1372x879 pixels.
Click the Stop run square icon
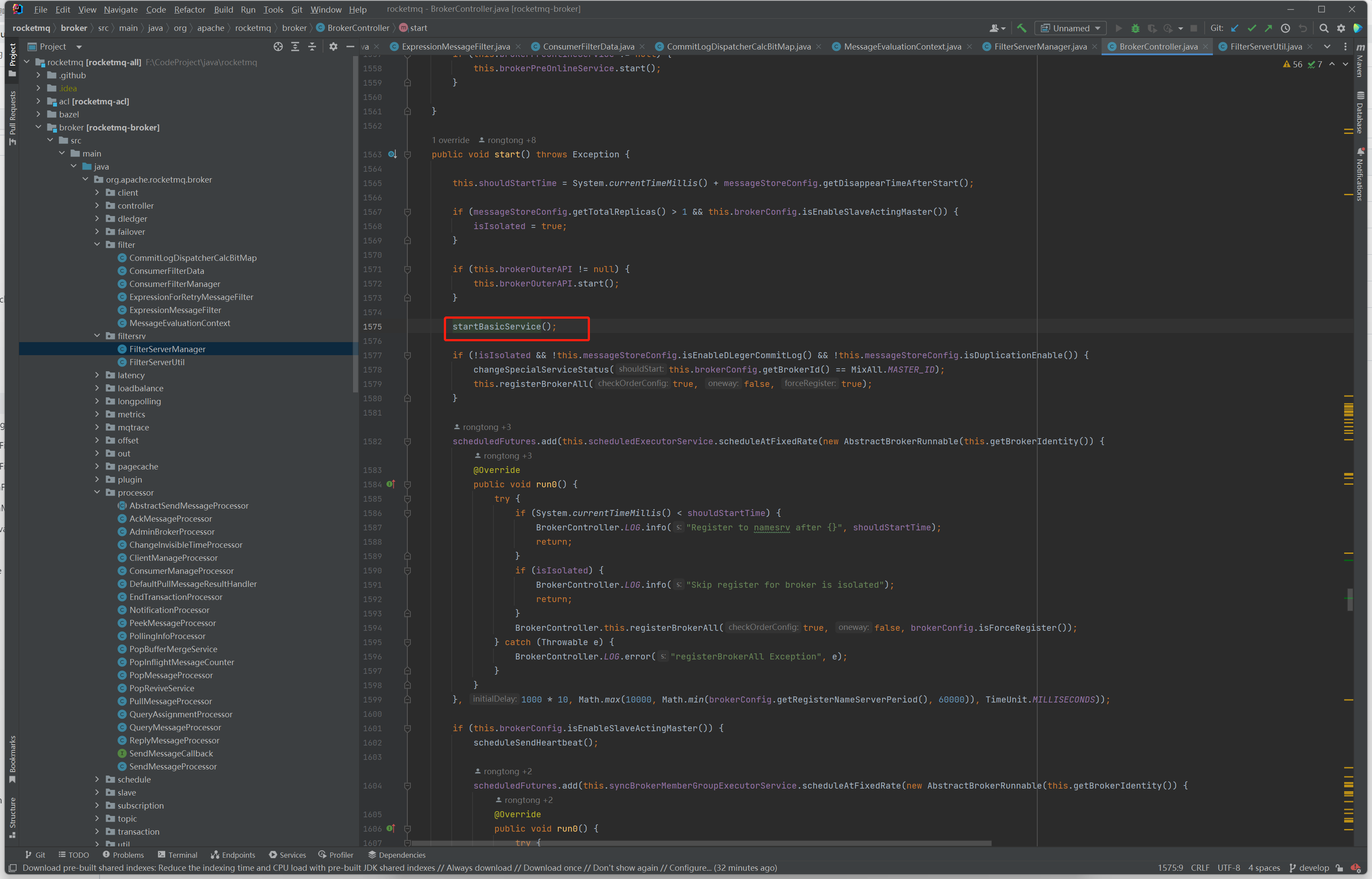click(1193, 28)
